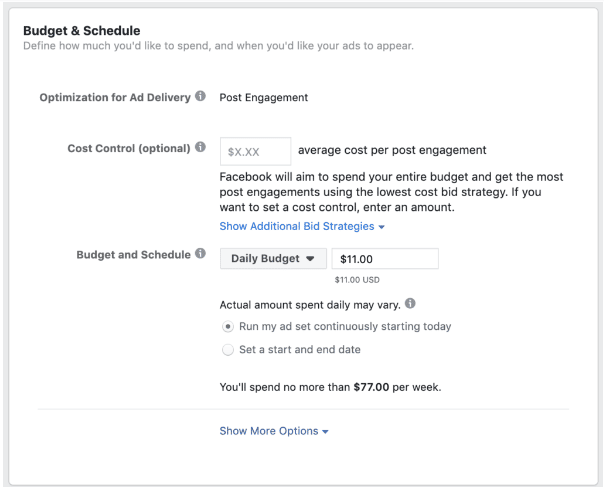Select 'Run my ad set continuously' radio
The width and height of the screenshot is (604, 487).
click(x=228, y=327)
